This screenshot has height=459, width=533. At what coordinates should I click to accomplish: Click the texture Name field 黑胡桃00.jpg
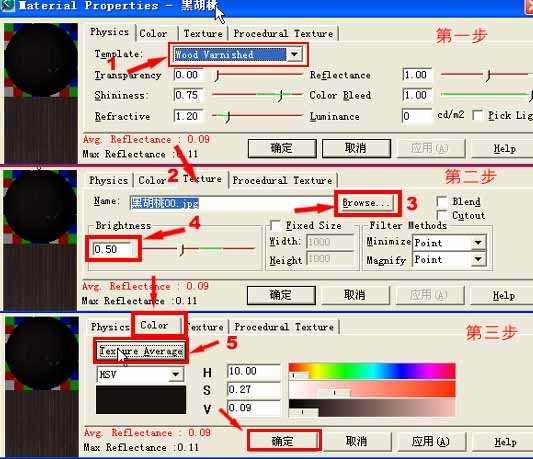232,203
